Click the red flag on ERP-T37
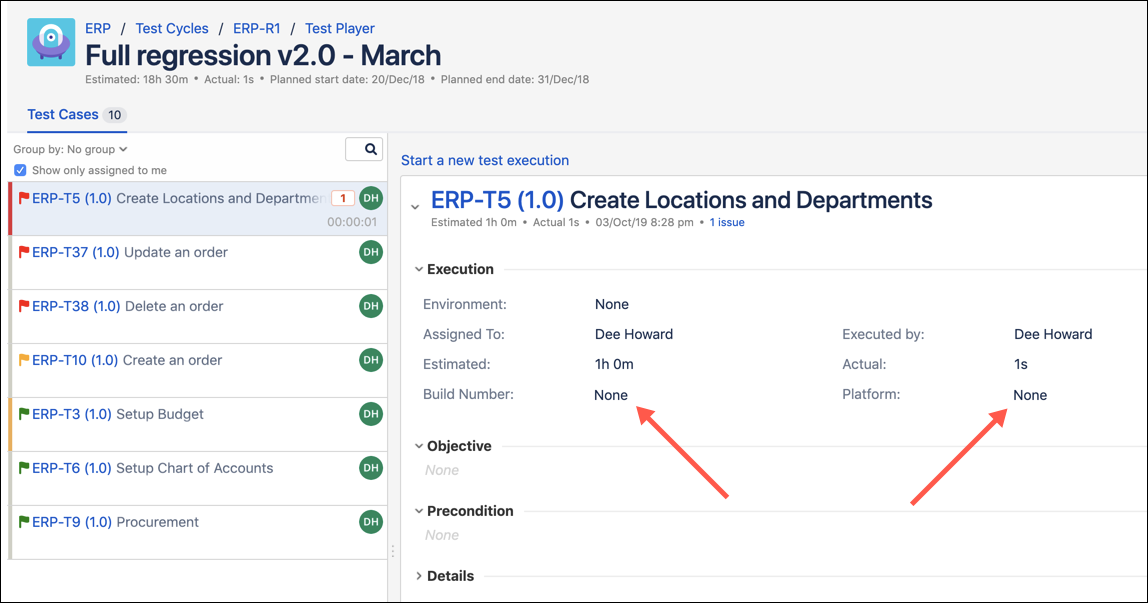The image size is (1148, 603). 24,252
